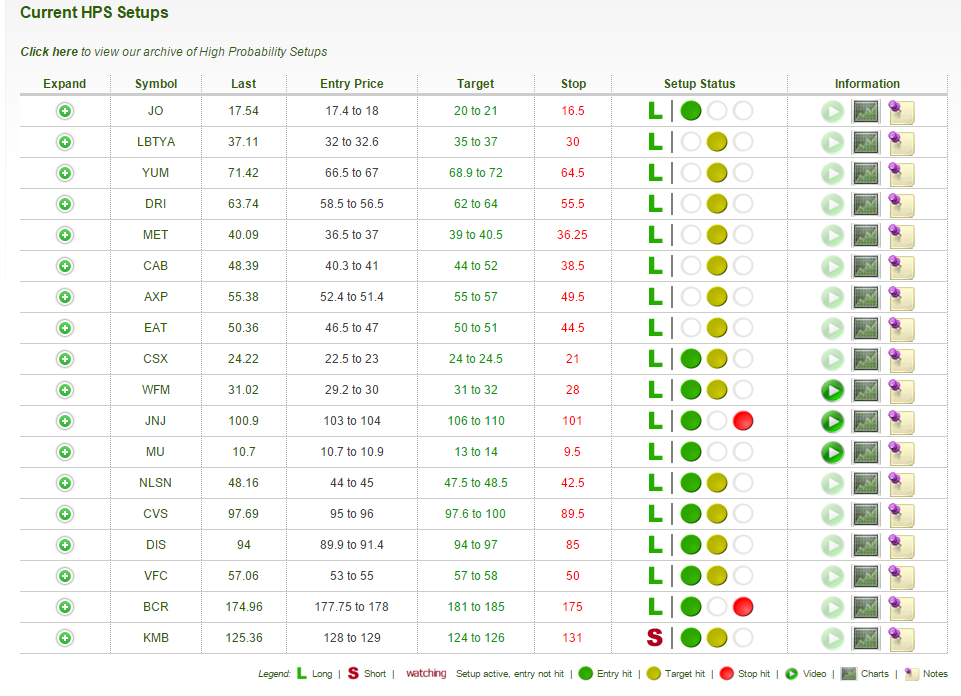Expand the KMB row
961x696 pixels.
click(x=65, y=638)
